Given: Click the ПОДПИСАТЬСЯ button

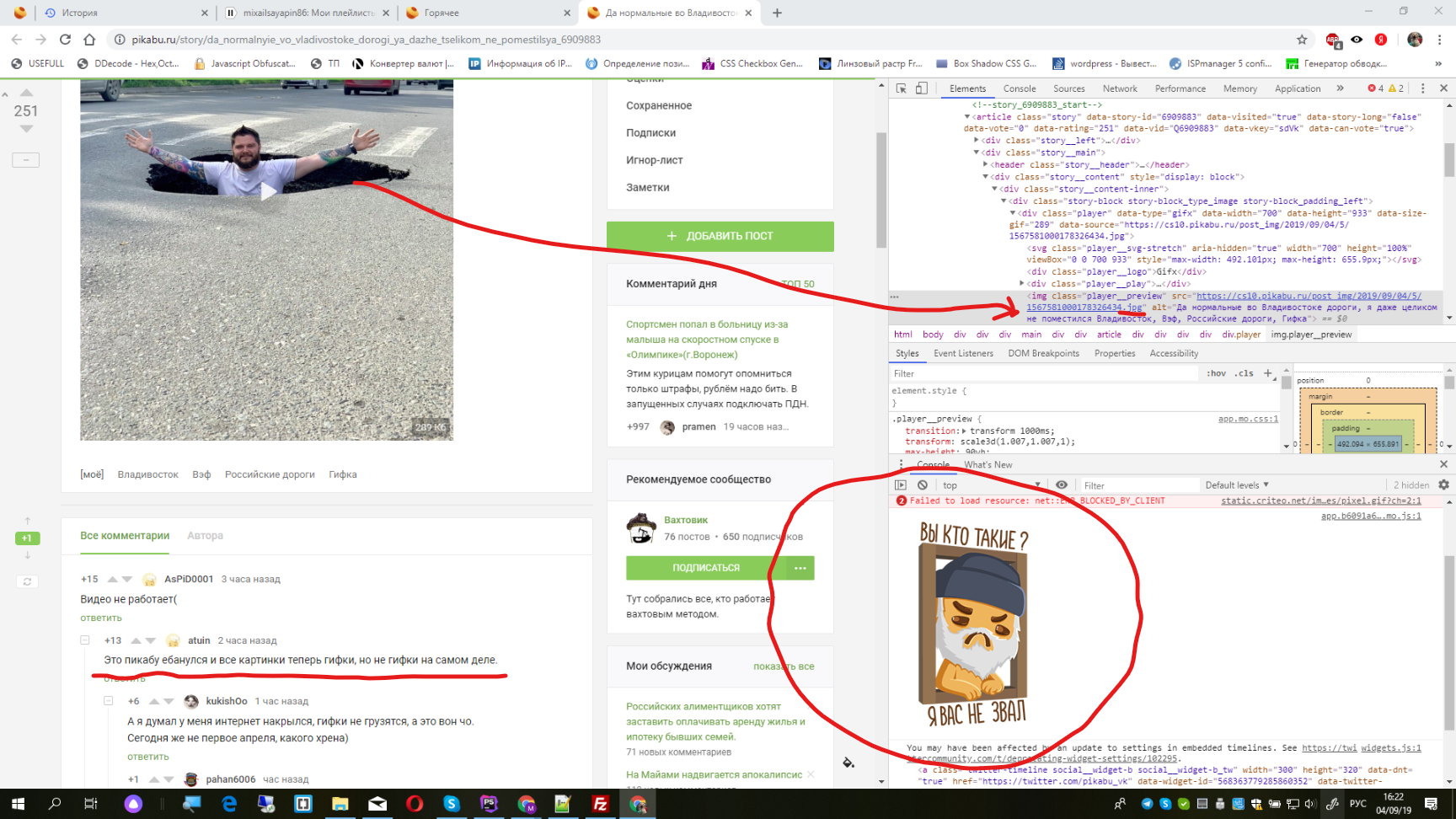Looking at the screenshot, I should tap(706, 568).
